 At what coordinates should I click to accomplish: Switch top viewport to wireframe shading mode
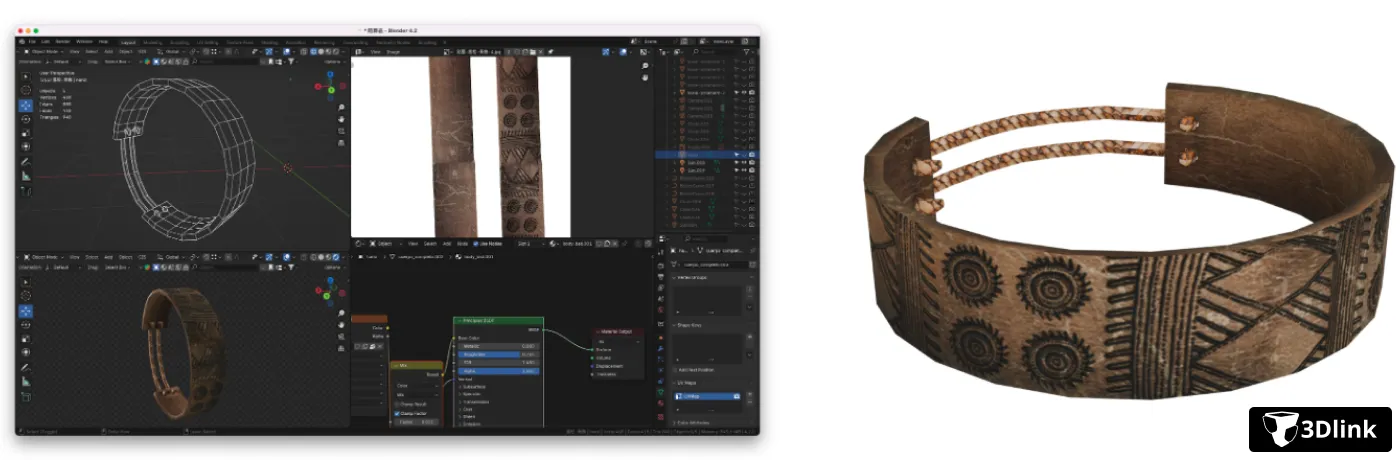(313, 51)
